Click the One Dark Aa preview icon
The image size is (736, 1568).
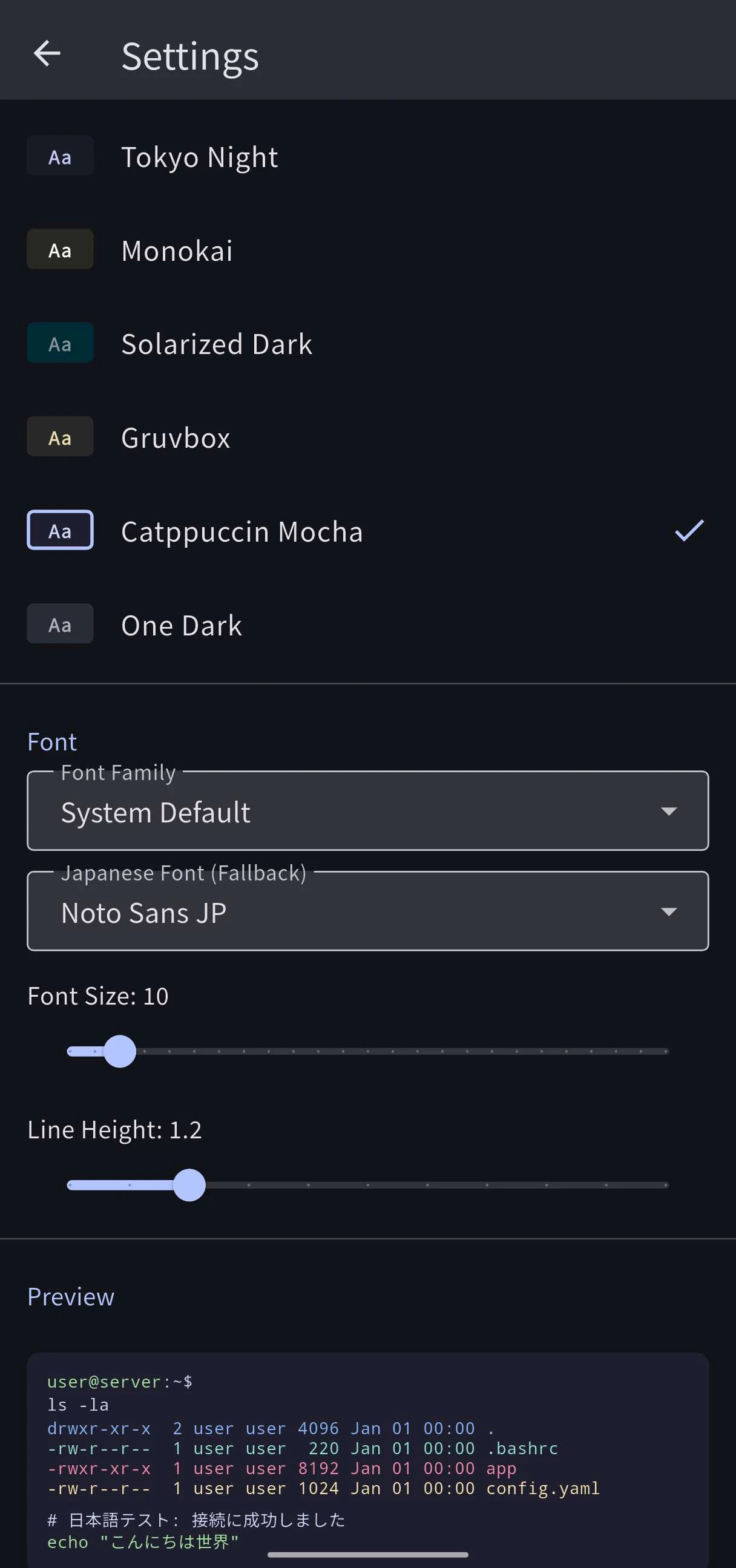pyautogui.click(x=60, y=624)
